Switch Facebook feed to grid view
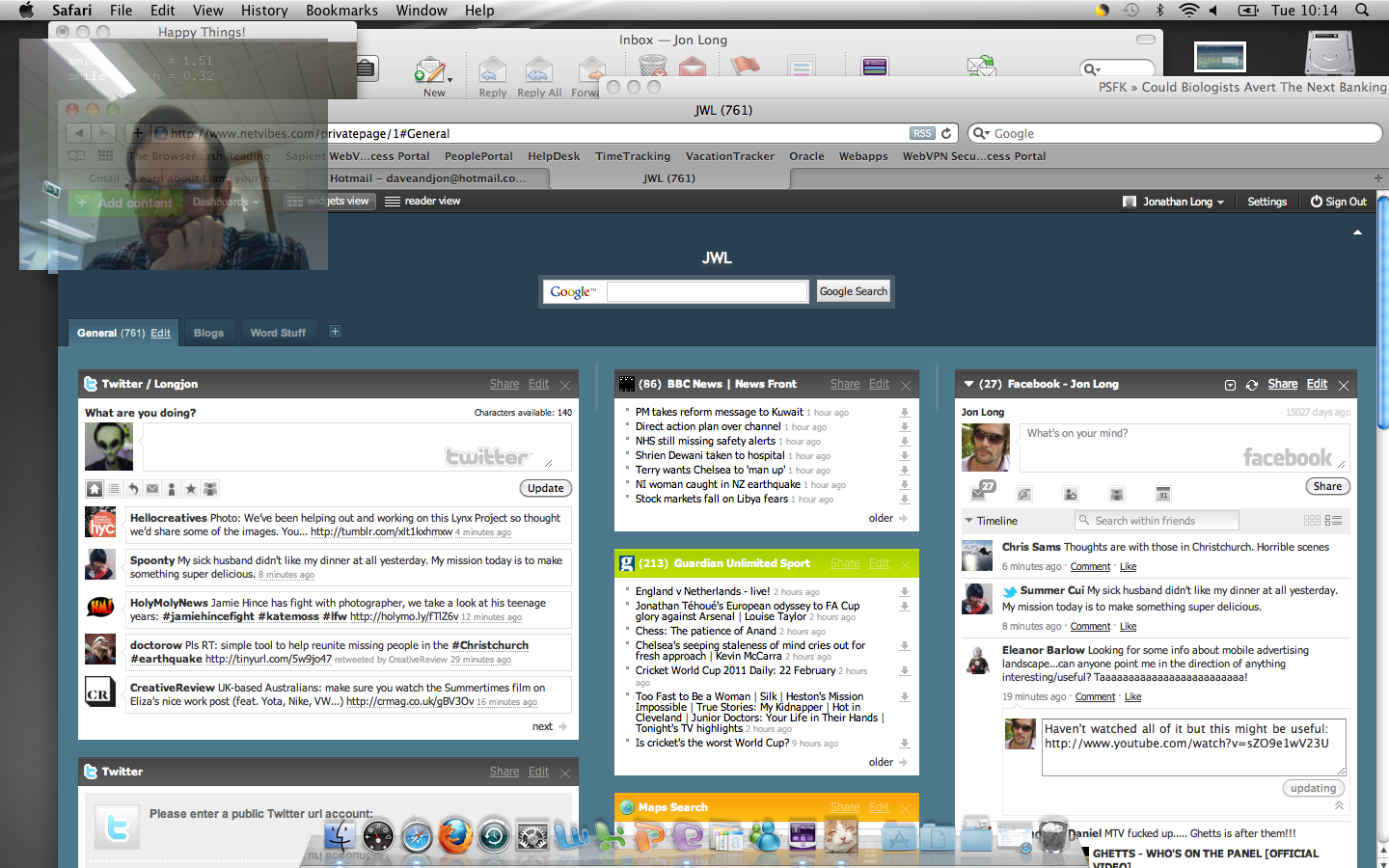This screenshot has height=868, width=1389. (1312, 521)
